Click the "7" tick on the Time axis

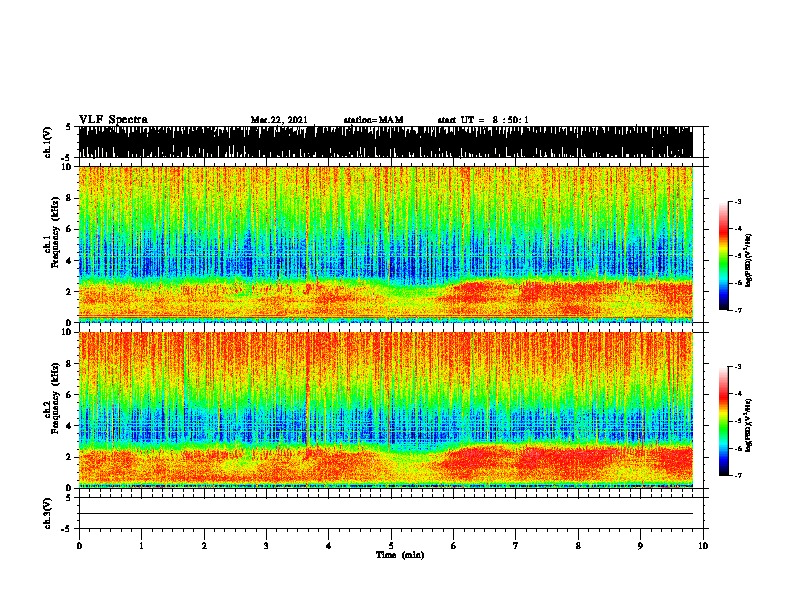coord(516,546)
